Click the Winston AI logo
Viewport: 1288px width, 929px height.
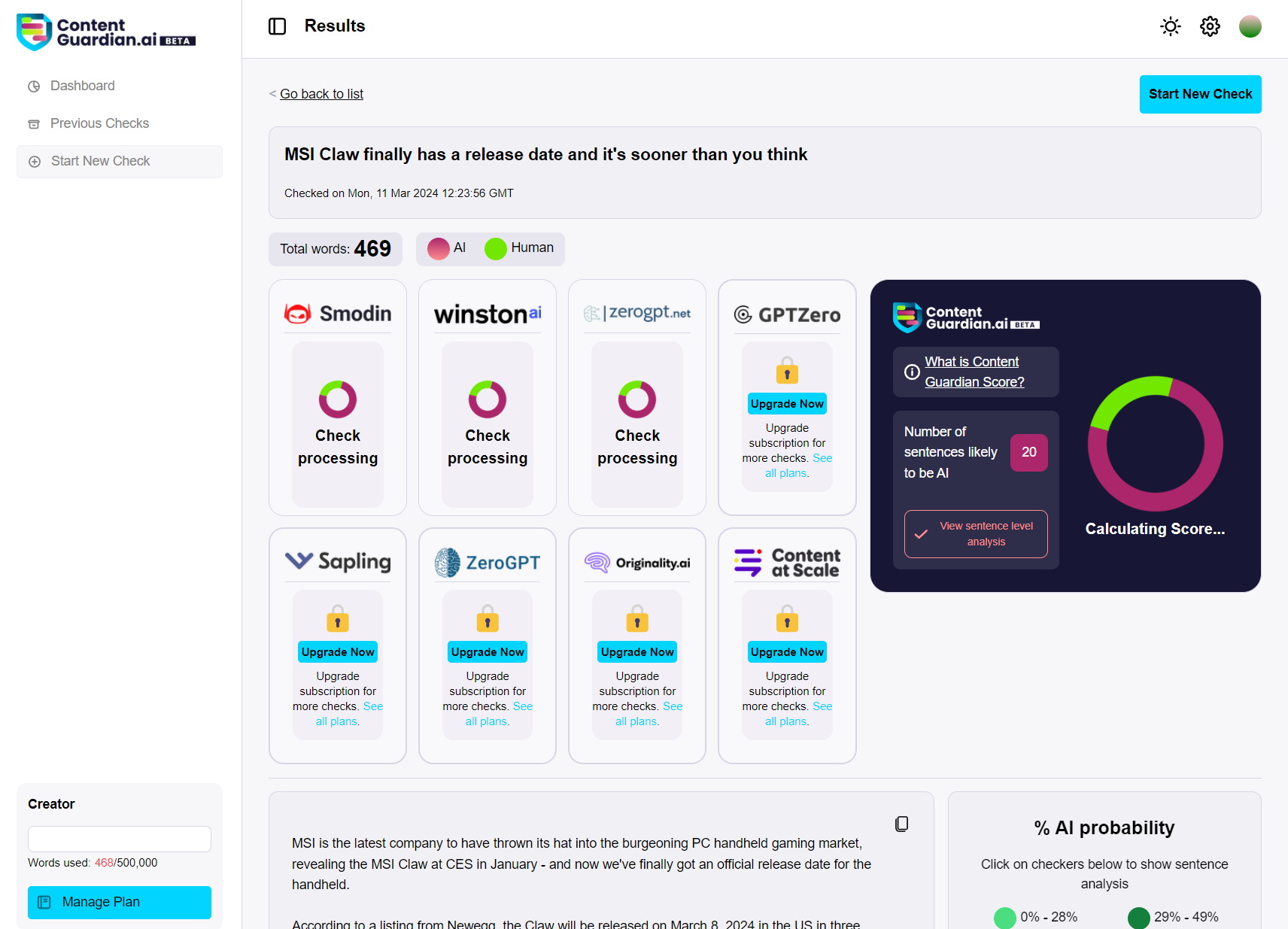tap(488, 314)
